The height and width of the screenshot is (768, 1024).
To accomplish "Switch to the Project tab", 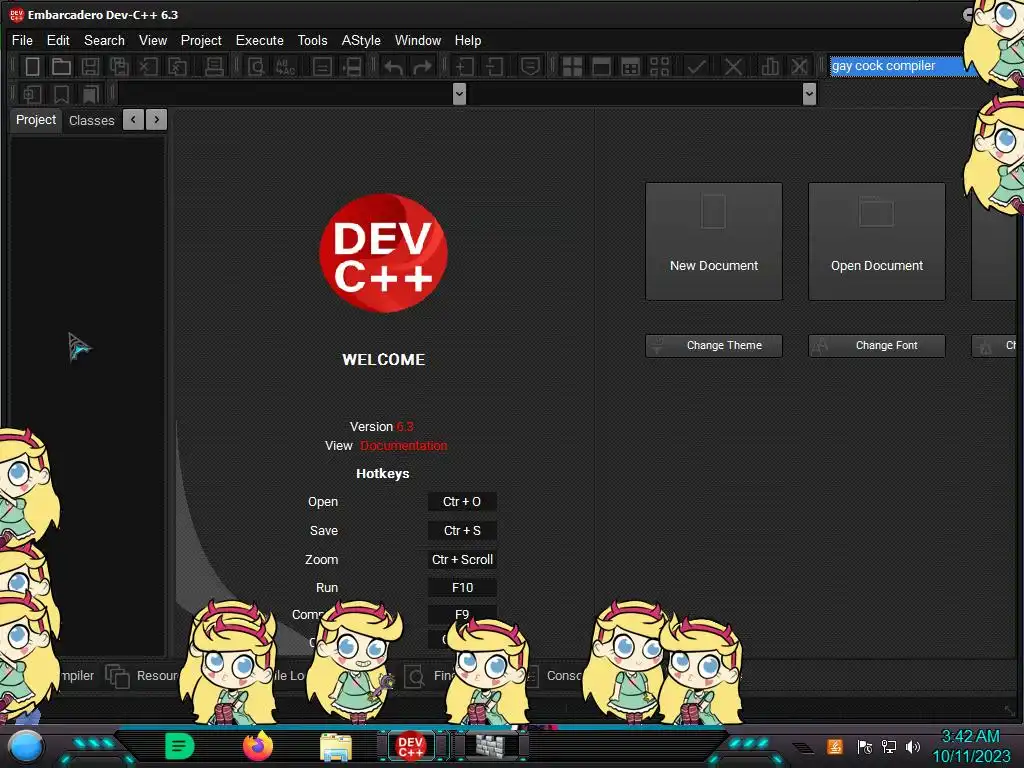I will [36, 120].
